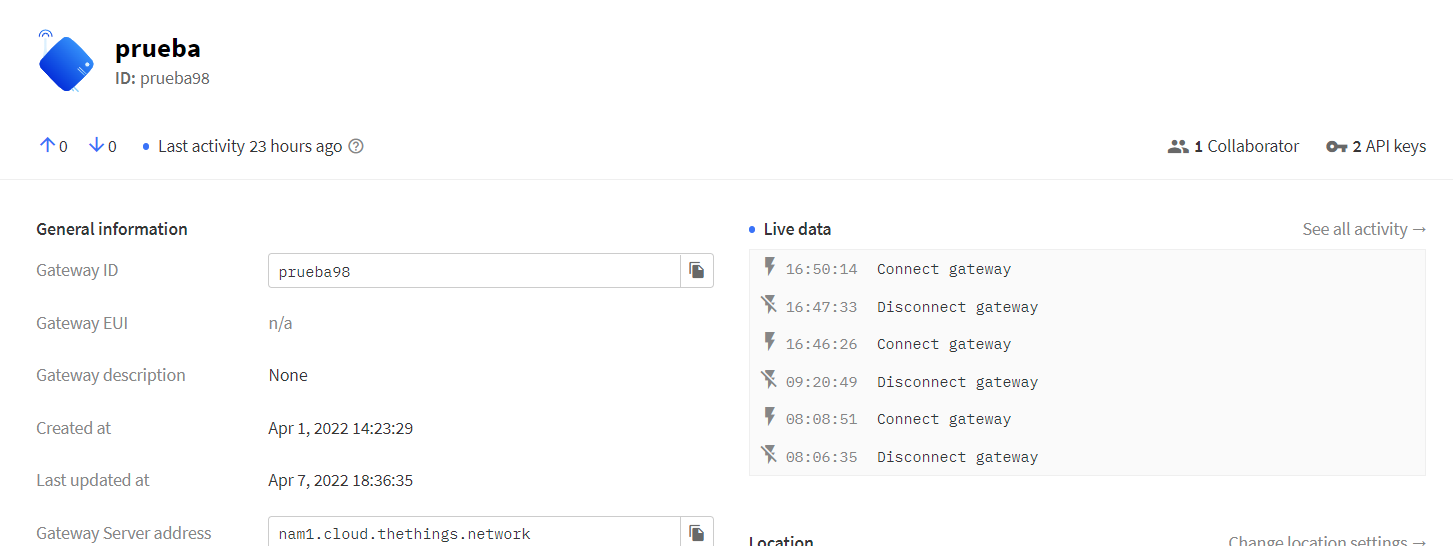Click the lightning icon of the 16:50:14 connect event
Image resolution: width=1453 pixels, height=546 pixels.
(x=769, y=268)
